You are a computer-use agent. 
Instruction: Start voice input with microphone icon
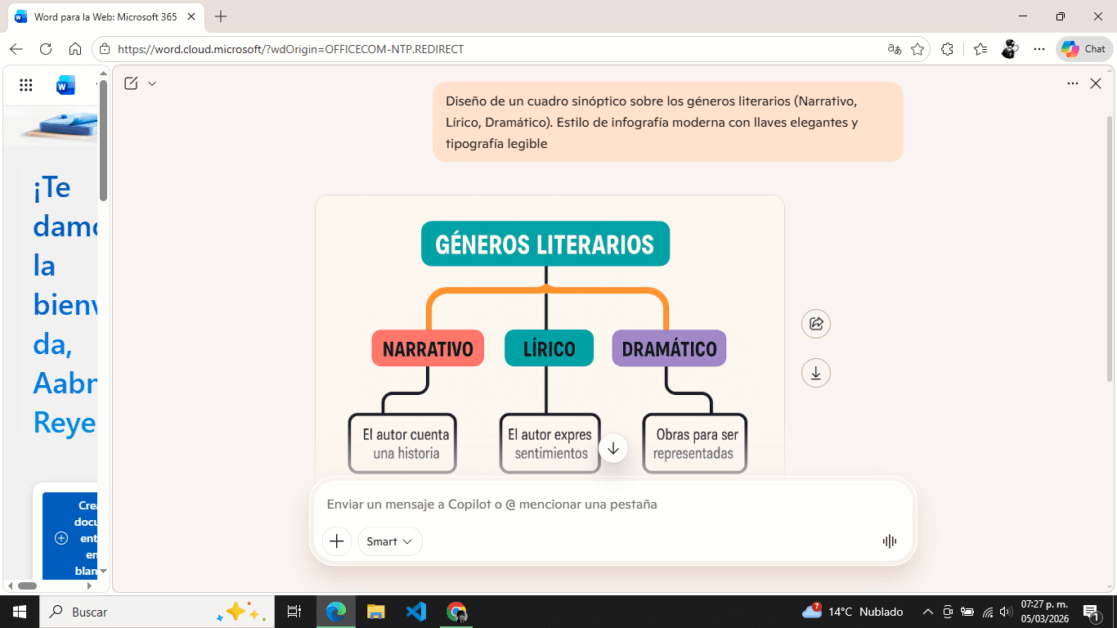(889, 541)
